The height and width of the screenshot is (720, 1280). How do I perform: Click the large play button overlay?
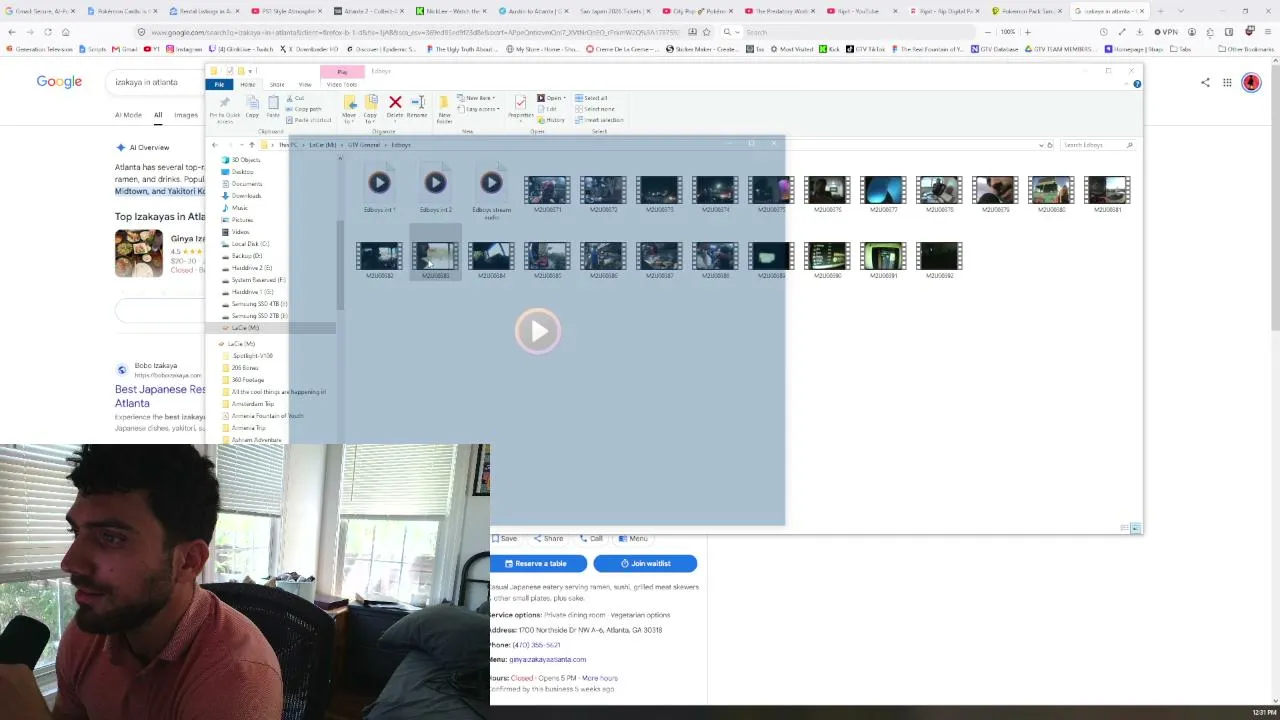(538, 331)
